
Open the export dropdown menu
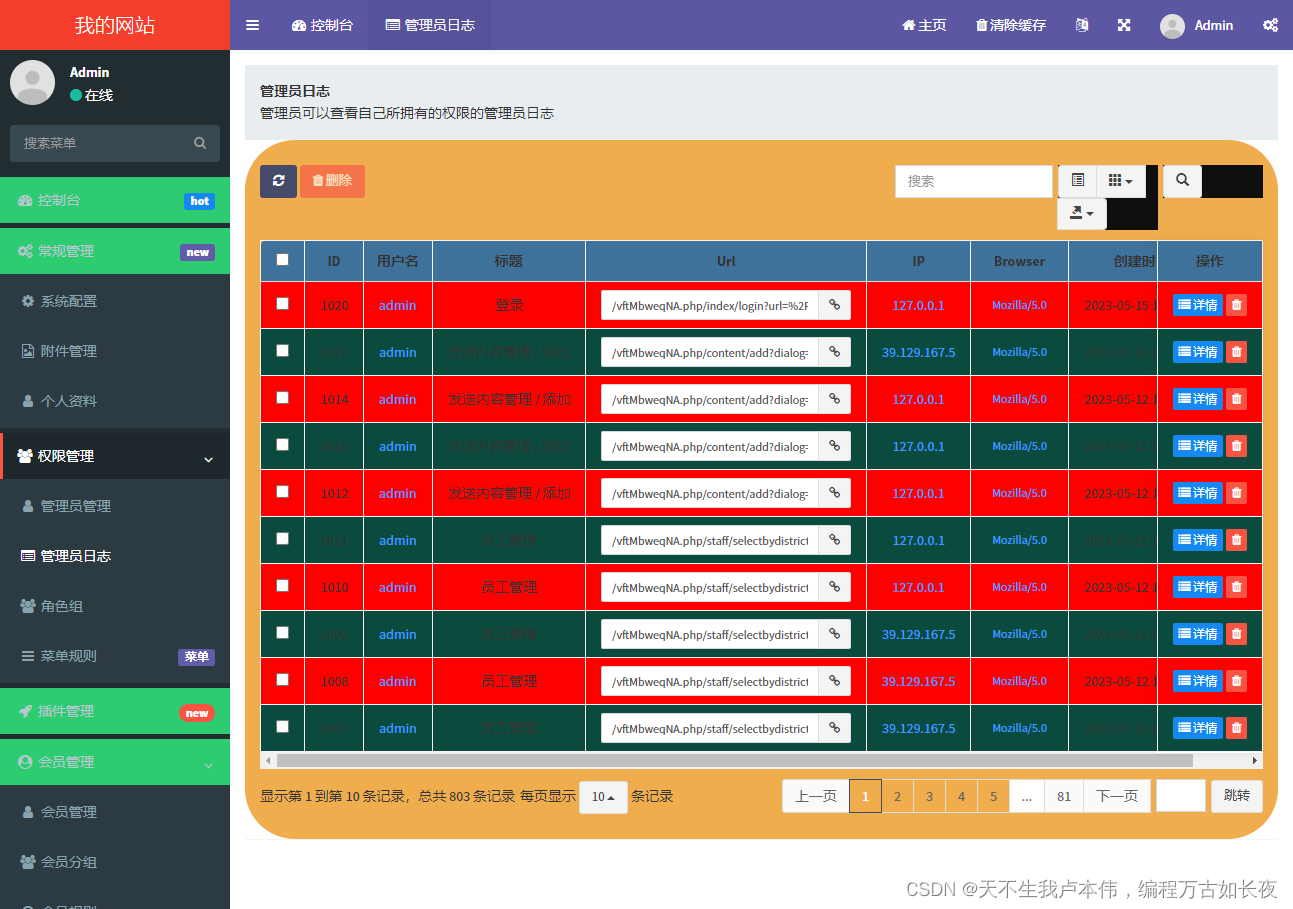click(1081, 213)
